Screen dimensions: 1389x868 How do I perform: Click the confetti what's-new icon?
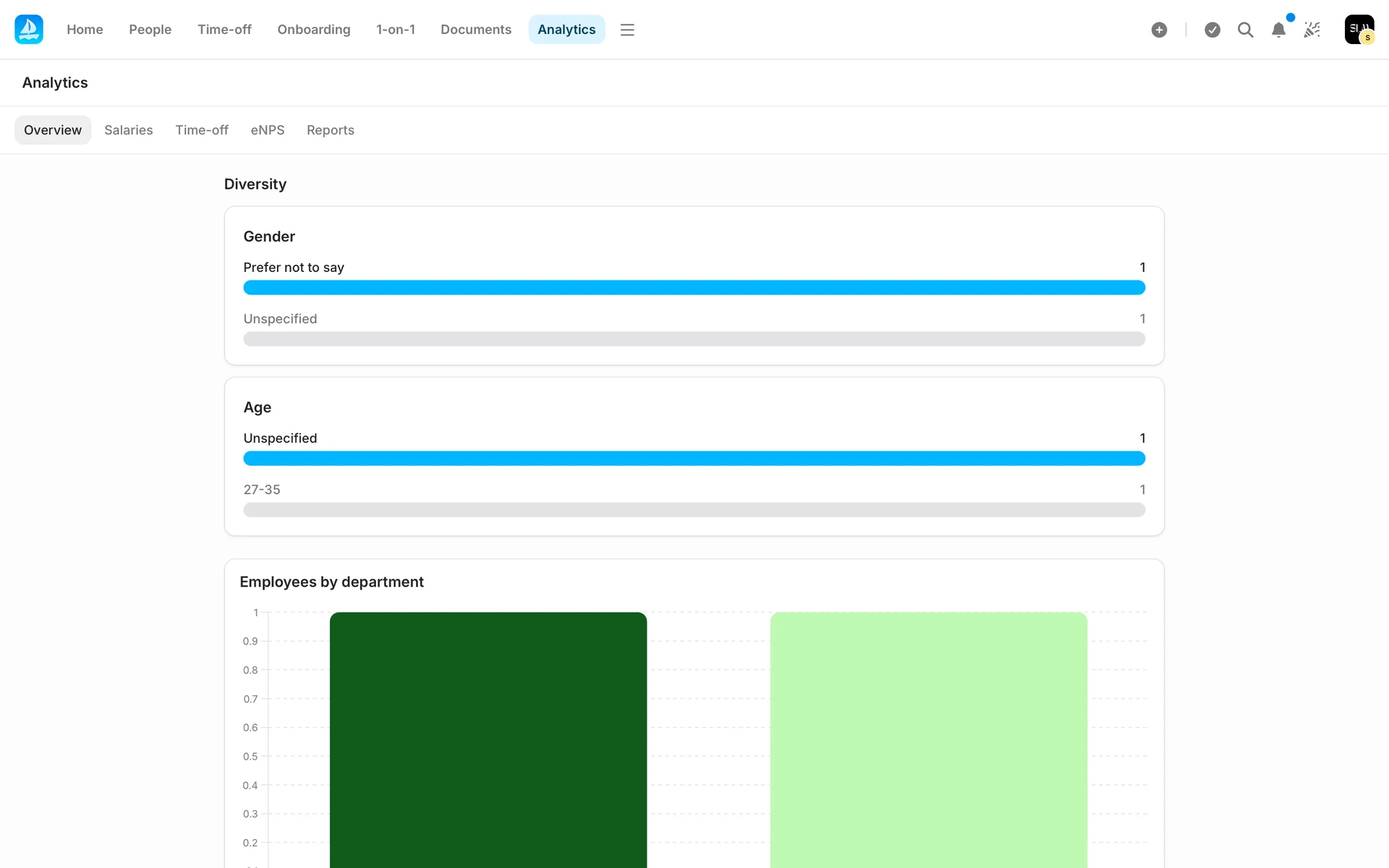[x=1312, y=30]
